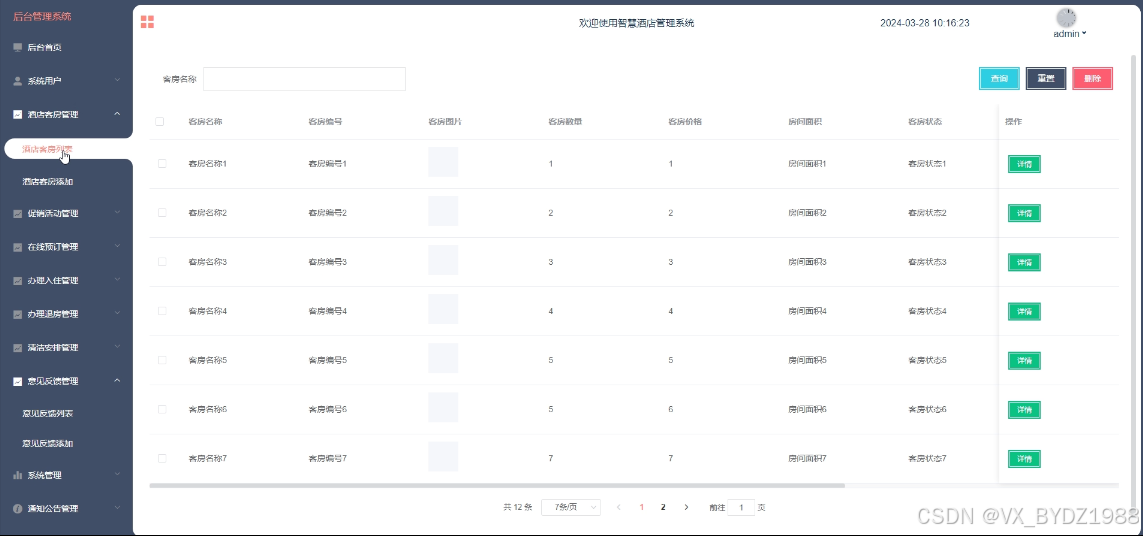Click the chart icon beside 清洁安排管理

pos(18,348)
